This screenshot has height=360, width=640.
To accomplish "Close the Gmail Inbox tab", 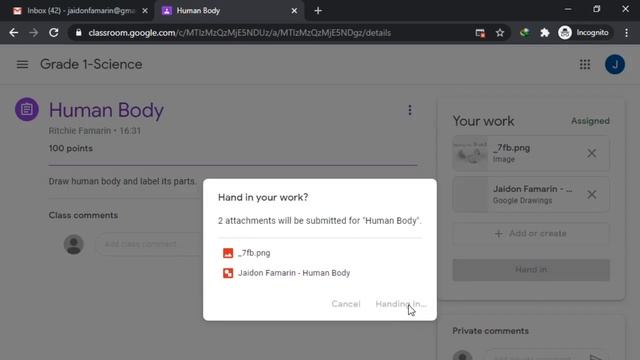I will tap(145, 11).
